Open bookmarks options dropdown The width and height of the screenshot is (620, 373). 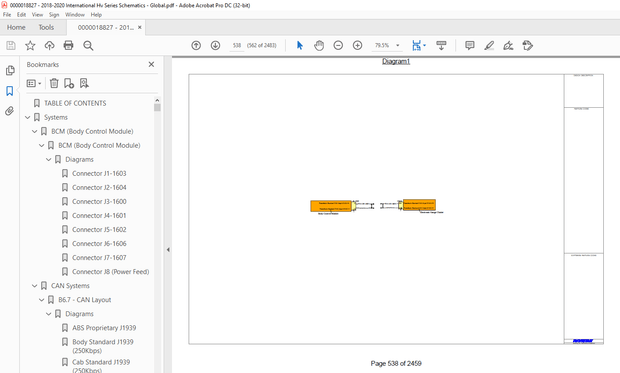pos(34,83)
